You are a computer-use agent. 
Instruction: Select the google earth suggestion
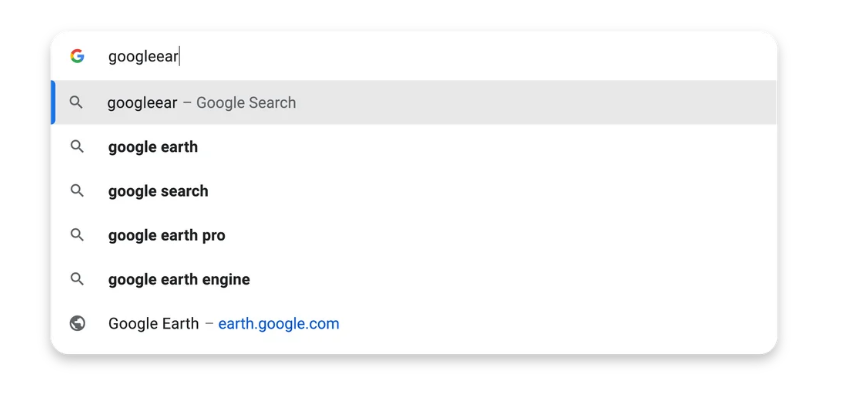point(414,147)
